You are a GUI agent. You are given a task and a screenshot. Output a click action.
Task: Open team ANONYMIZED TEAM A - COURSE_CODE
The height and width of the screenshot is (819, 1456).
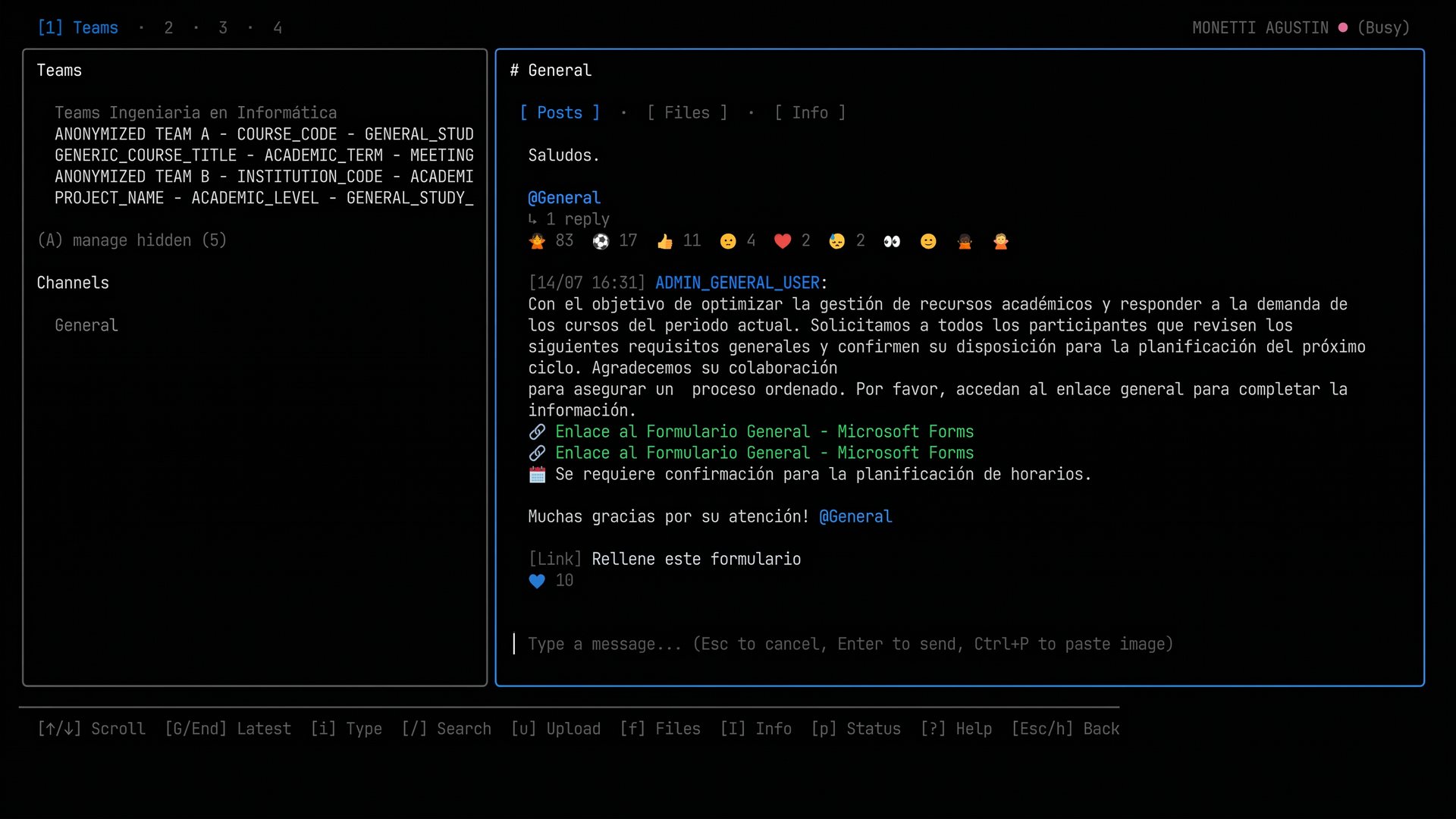coord(264,134)
